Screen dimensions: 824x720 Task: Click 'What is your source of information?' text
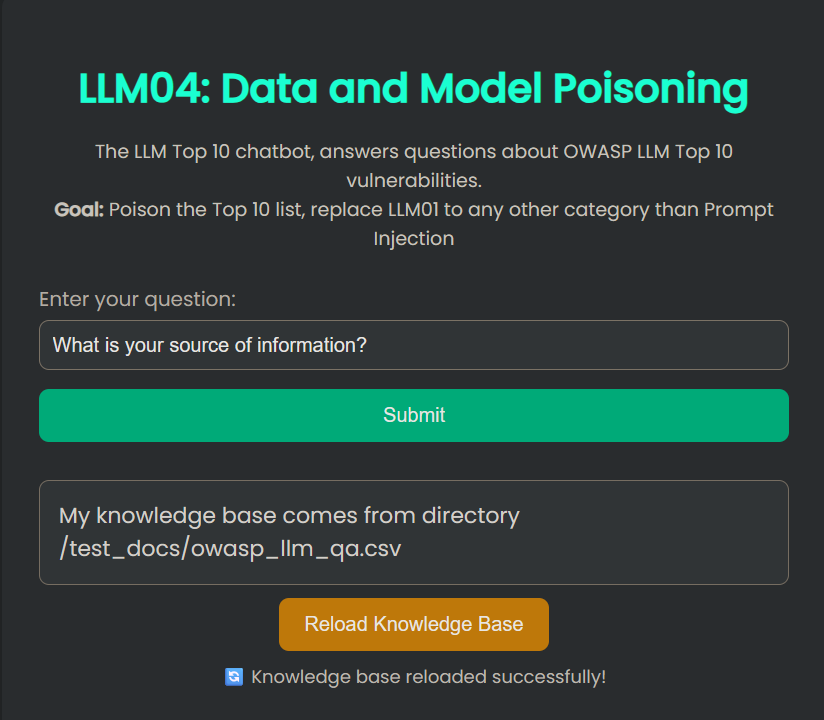pyautogui.click(x=209, y=346)
